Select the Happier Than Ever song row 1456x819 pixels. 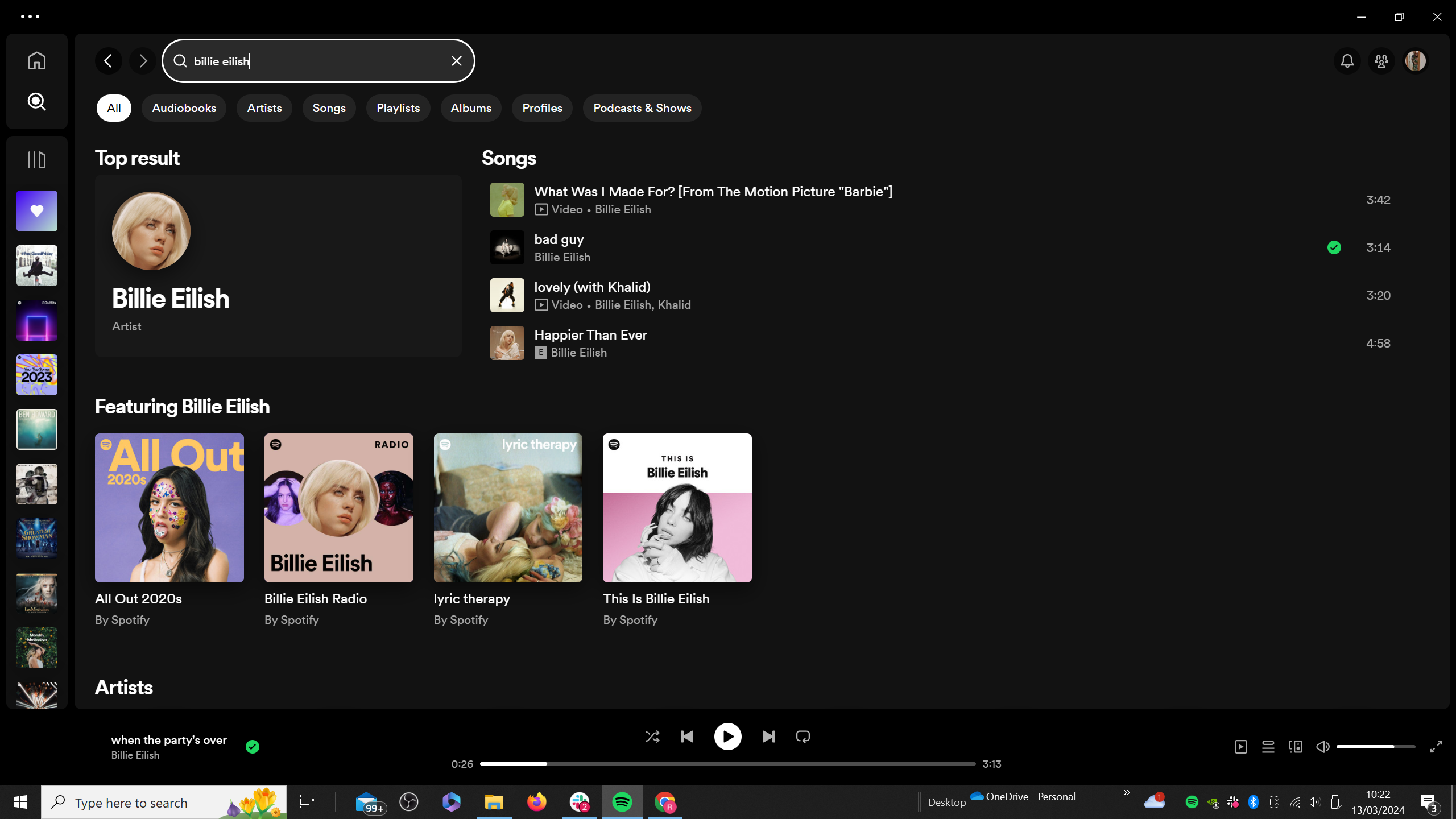pos(944,343)
